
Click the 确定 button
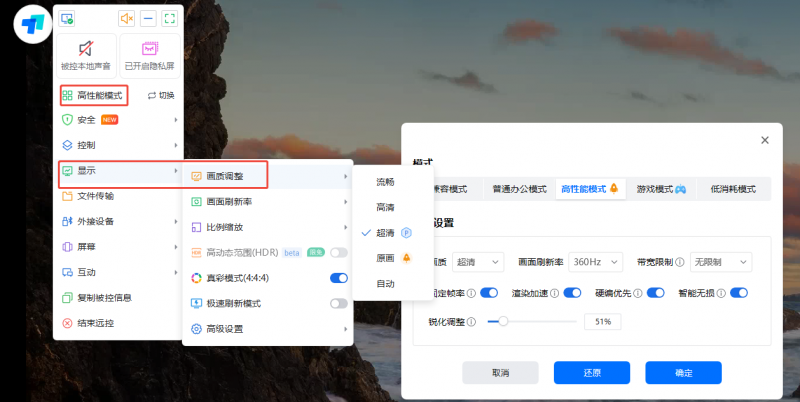(x=684, y=373)
